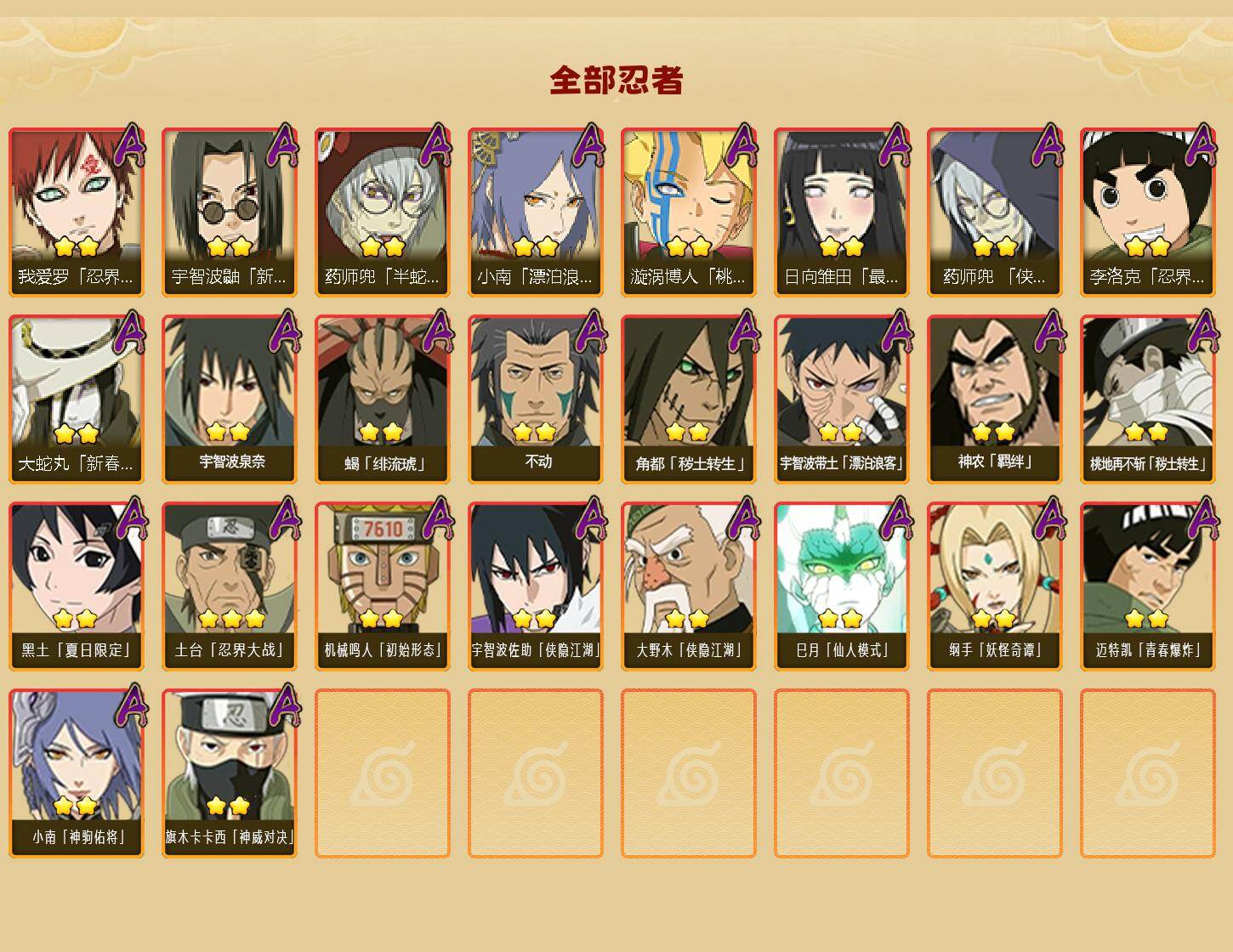Click 小南「神驹佑将」ninja card
Image resolution: width=1233 pixels, height=952 pixels.
77,773
